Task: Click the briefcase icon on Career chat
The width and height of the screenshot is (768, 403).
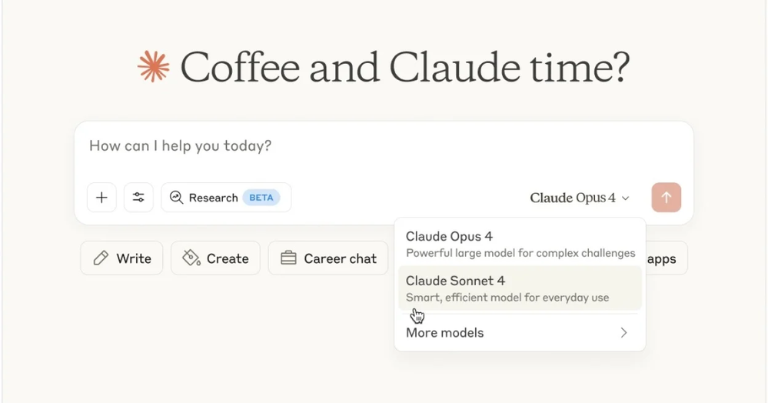Action: 288,258
